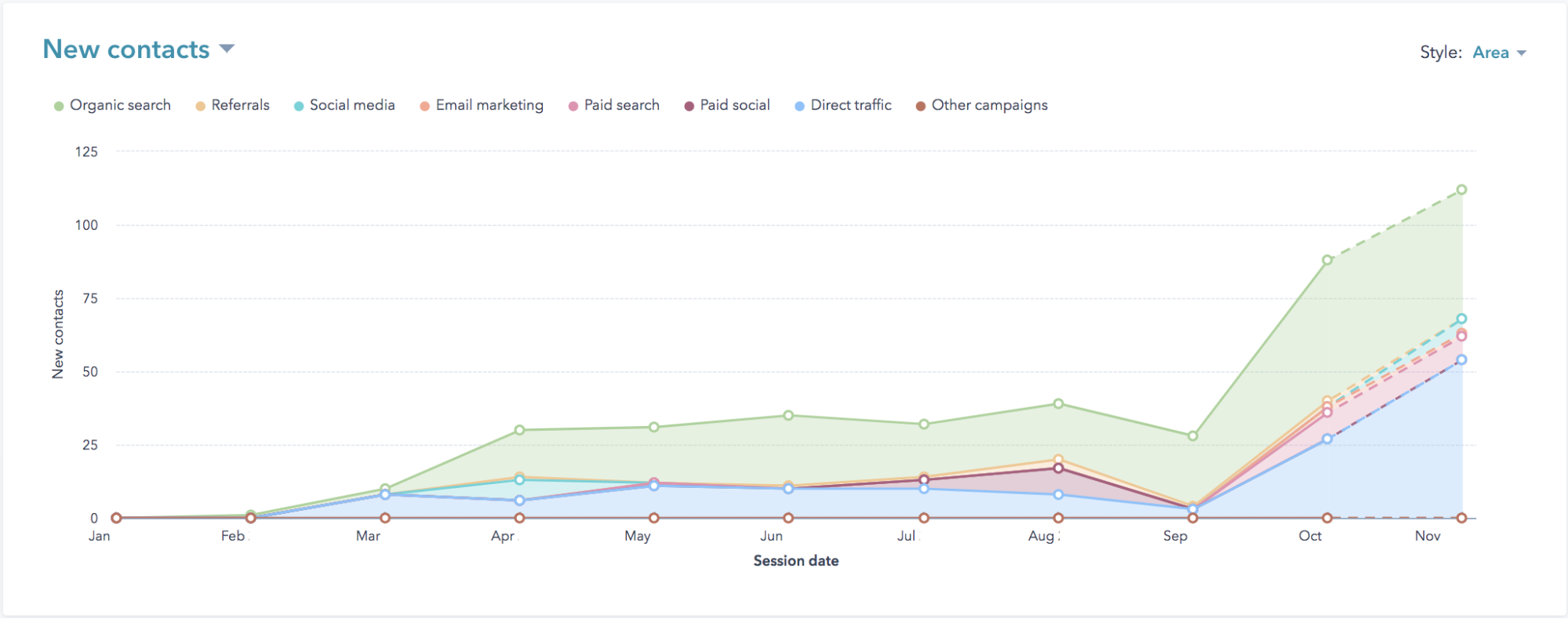Viewport: 1568px width, 619px height.
Task: Click the 100 label on y-axis
Action: (x=86, y=225)
